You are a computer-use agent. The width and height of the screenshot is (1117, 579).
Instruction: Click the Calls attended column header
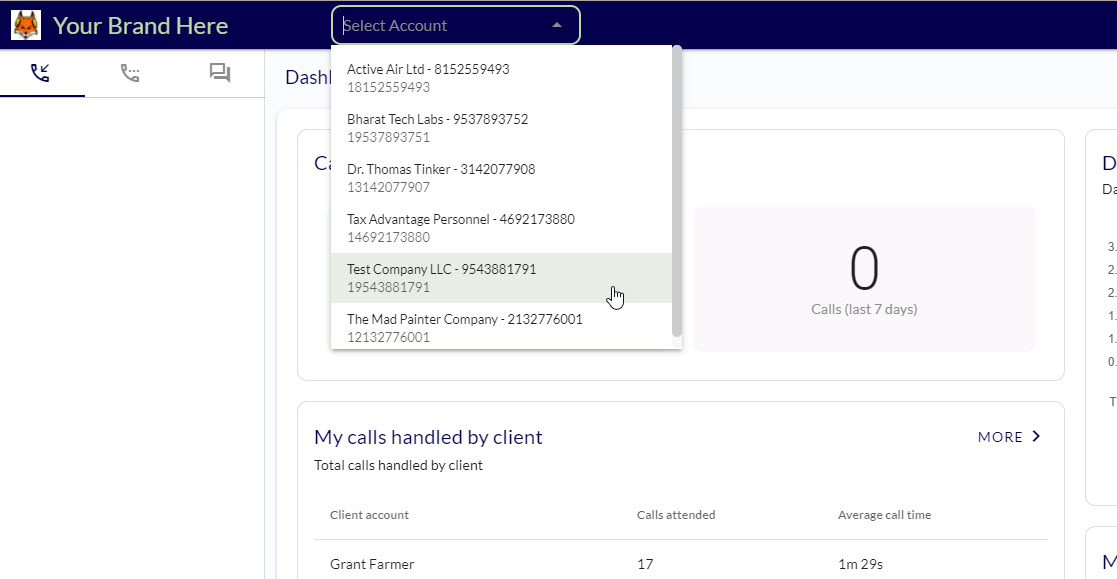[x=676, y=515]
